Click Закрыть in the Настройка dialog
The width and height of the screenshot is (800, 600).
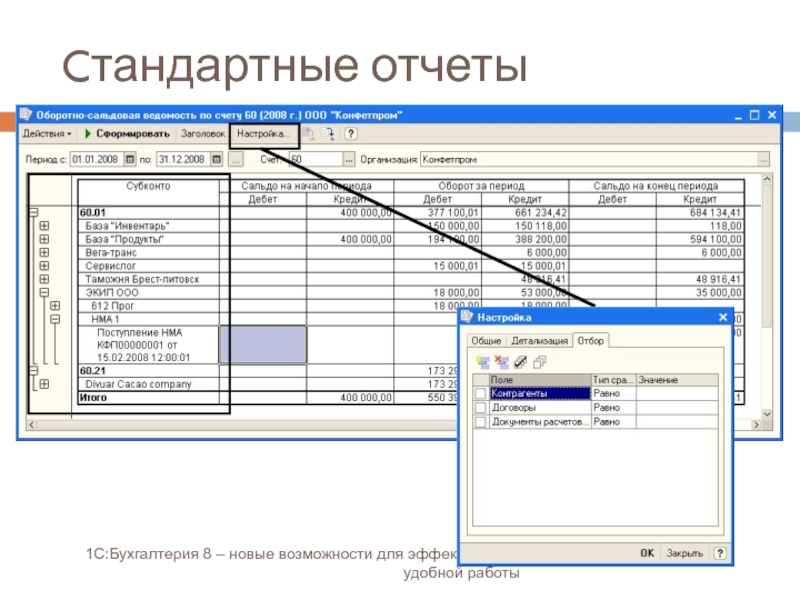(x=685, y=553)
